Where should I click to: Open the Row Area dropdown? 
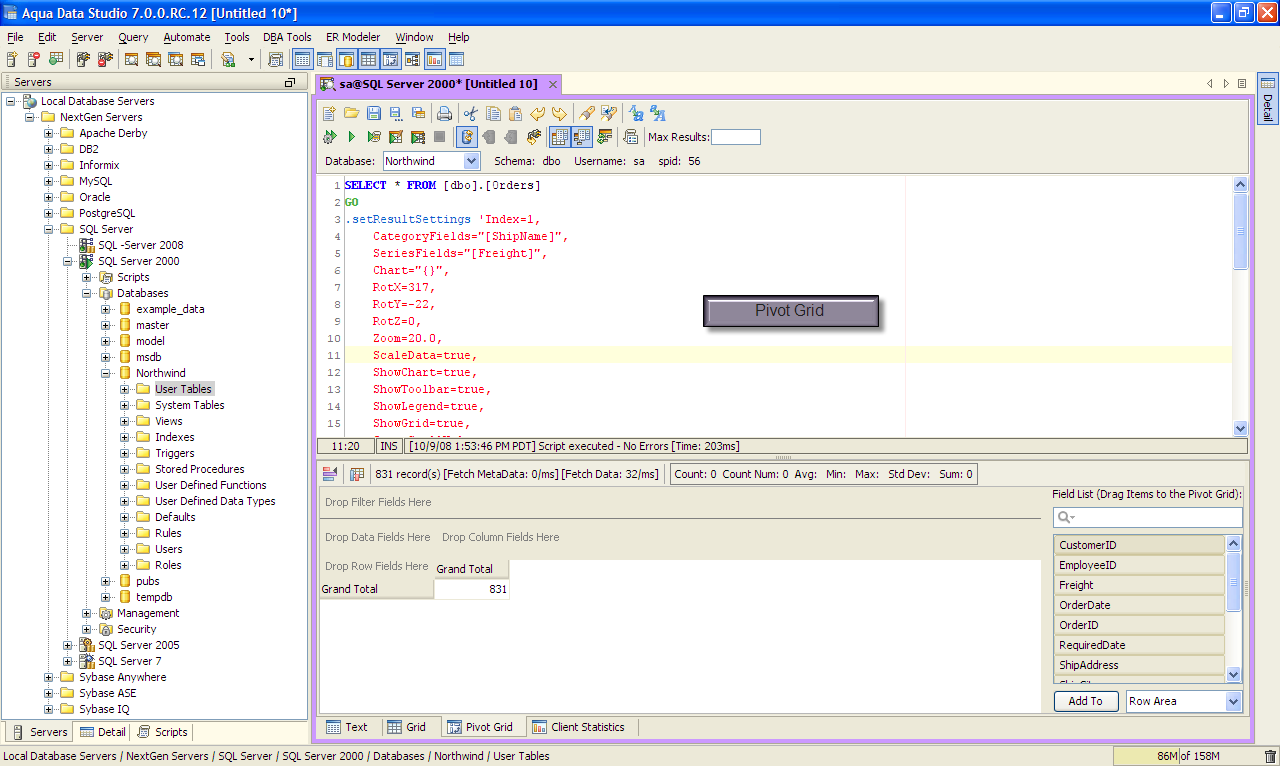pyautogui.click(x=1233, y=701)
